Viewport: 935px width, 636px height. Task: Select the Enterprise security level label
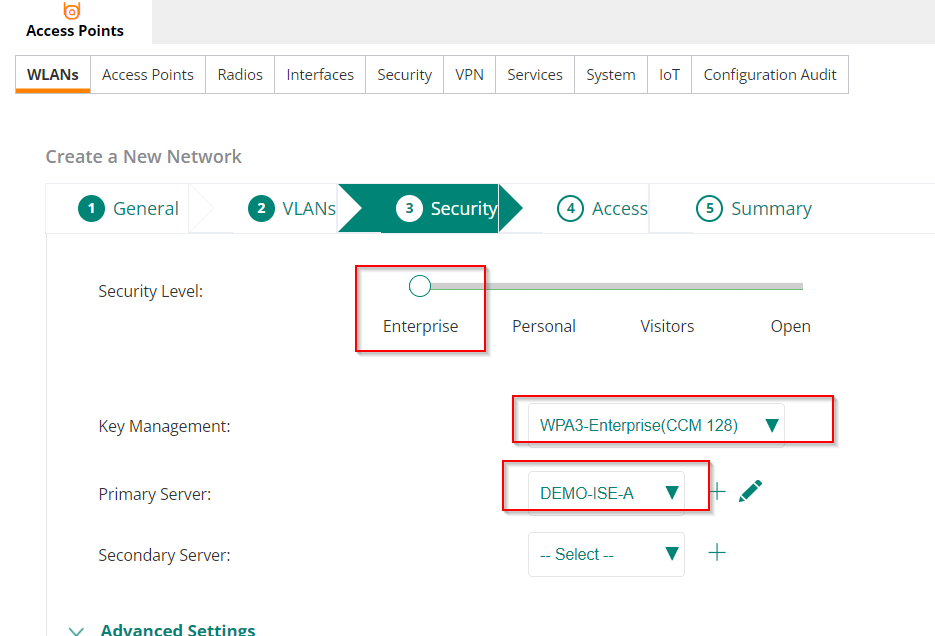[x=420, y=326]
